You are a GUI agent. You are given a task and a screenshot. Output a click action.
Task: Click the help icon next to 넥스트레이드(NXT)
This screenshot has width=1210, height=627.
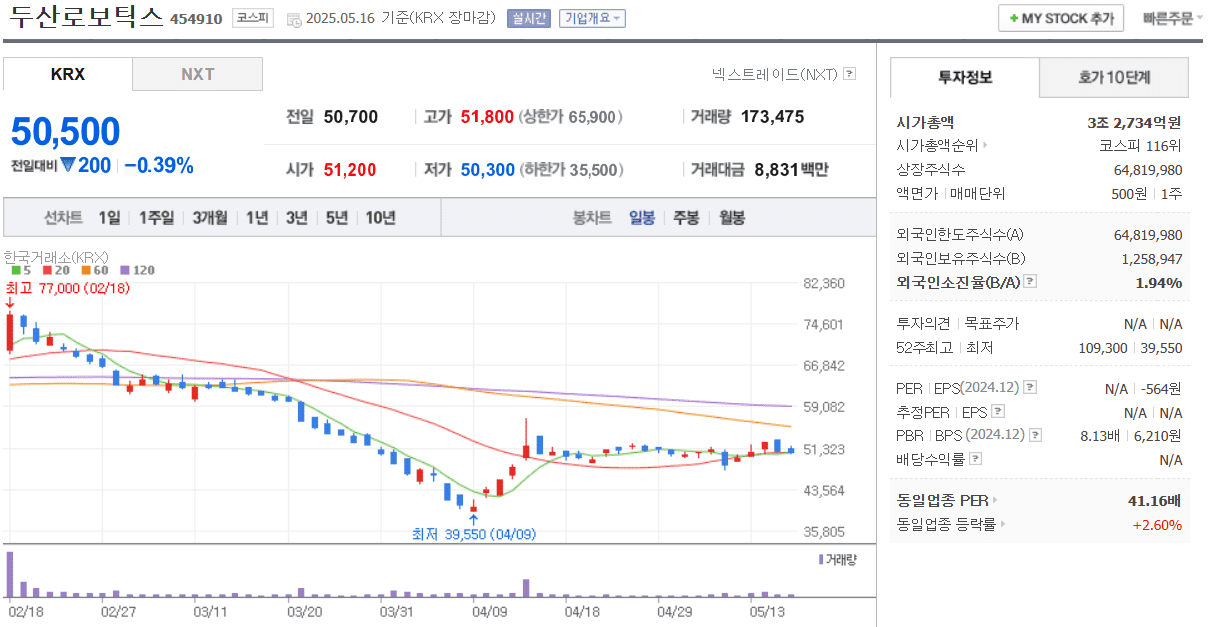pos(850,74)
